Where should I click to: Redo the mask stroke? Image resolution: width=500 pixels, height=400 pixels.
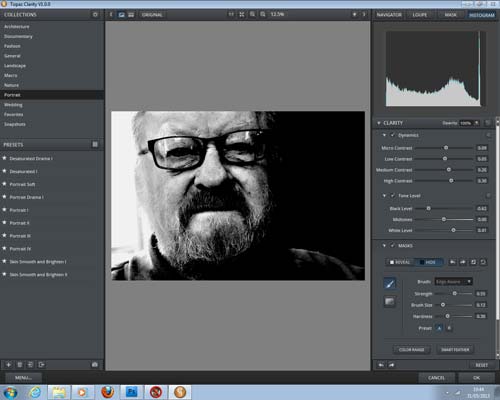(x=463, y=262)
